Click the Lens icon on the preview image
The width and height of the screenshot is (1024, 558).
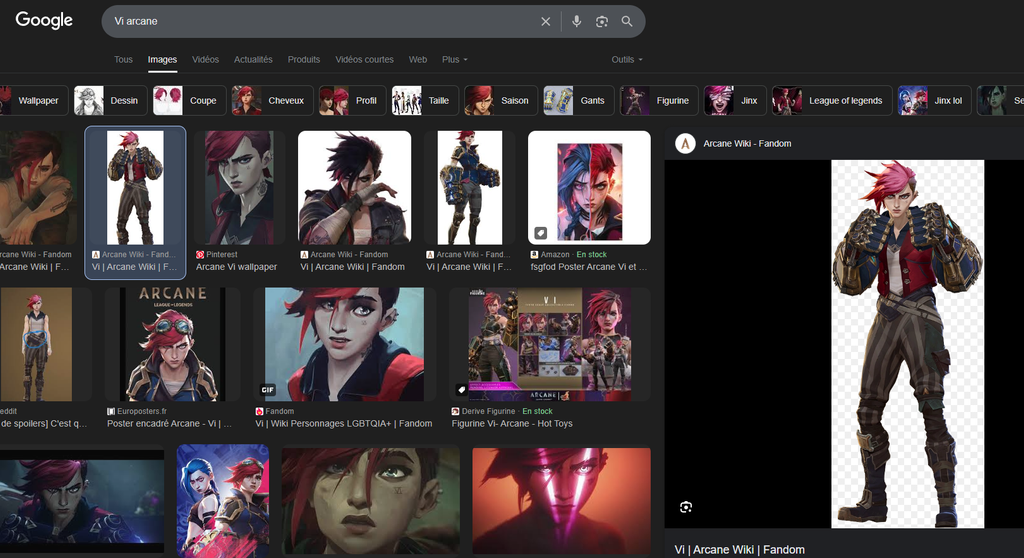click(x=686, y=507)
